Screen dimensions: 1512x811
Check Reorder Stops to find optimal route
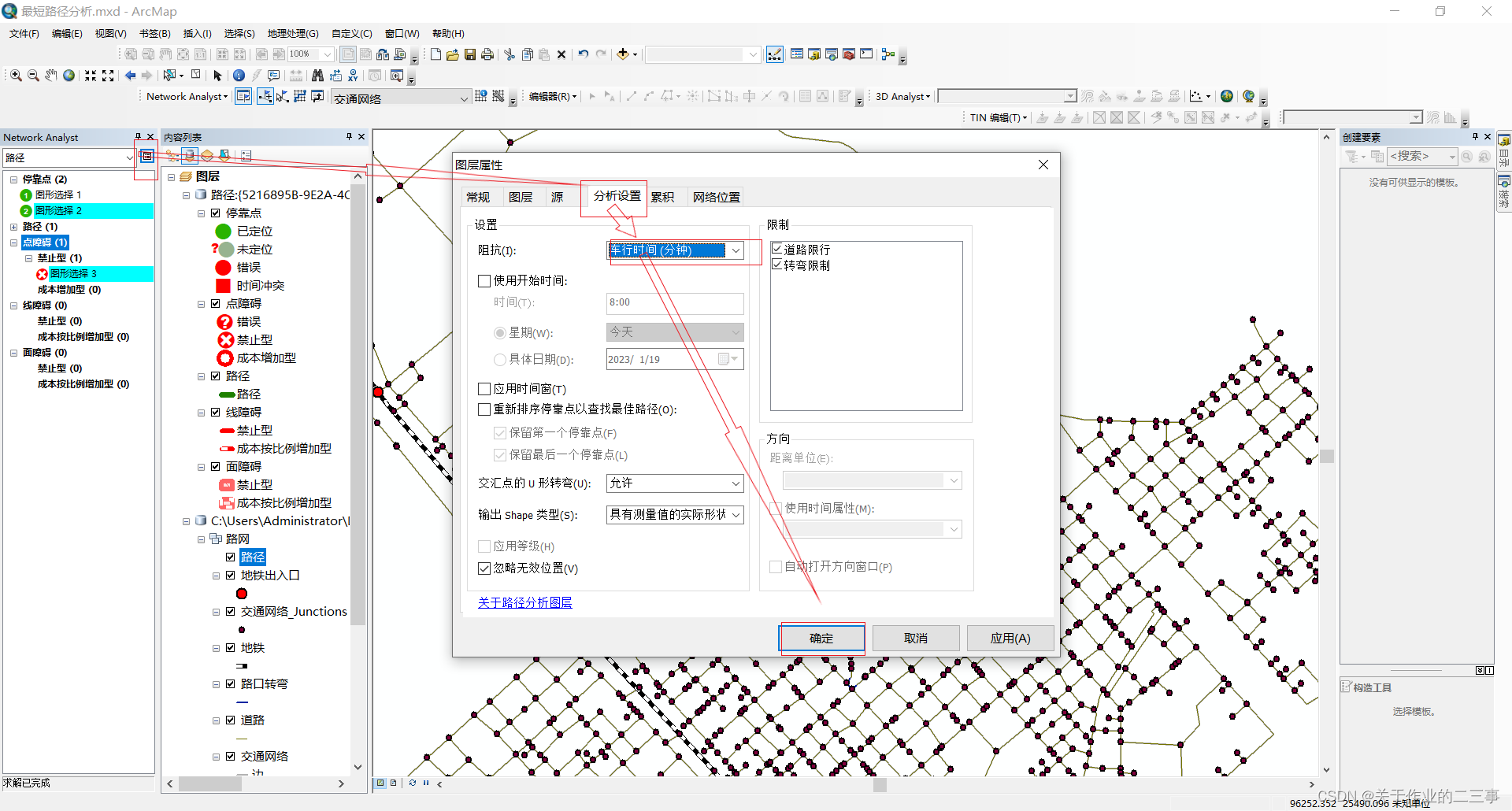coord(484,409)
